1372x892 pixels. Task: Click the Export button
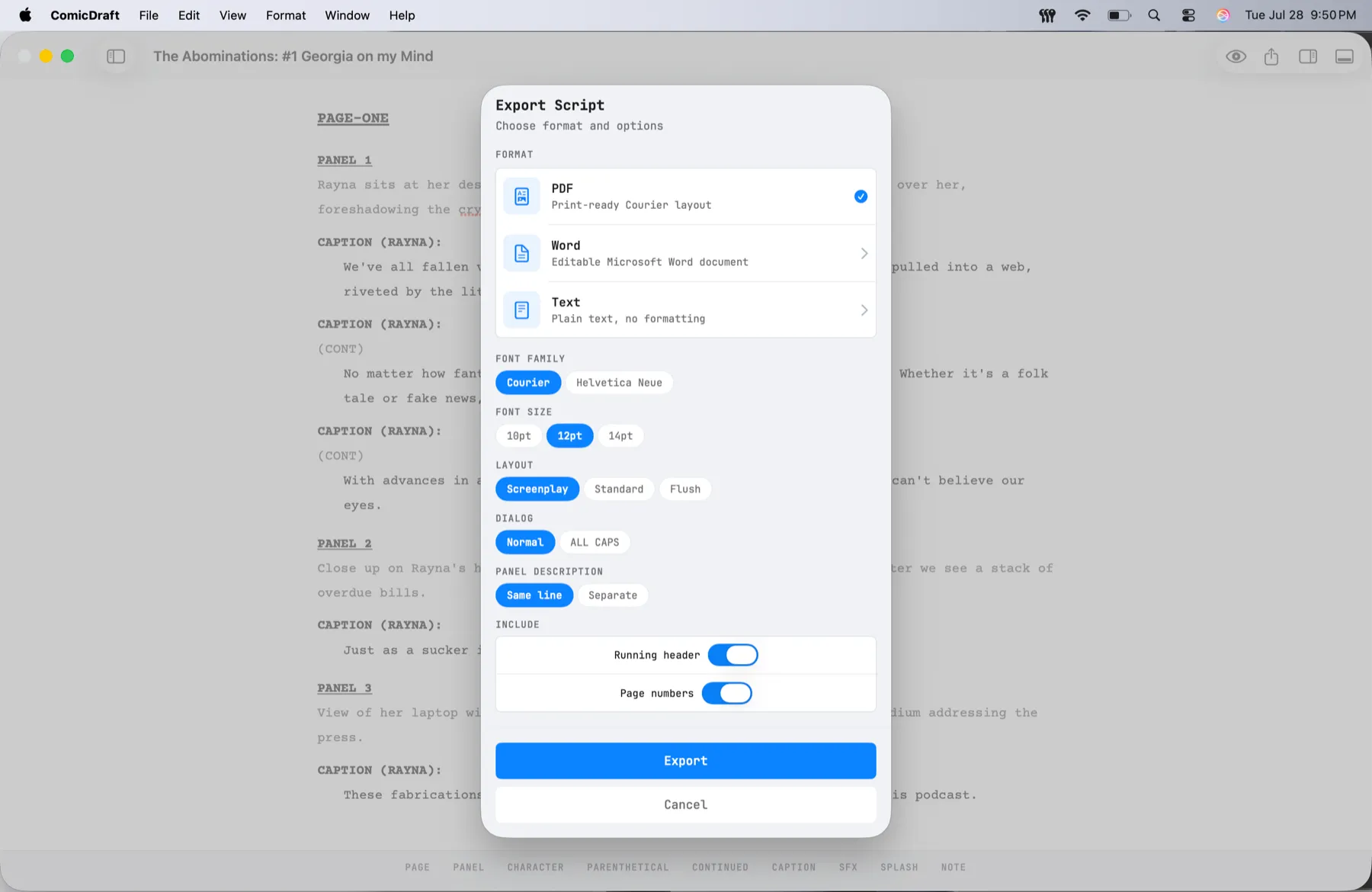click(686, 761)
